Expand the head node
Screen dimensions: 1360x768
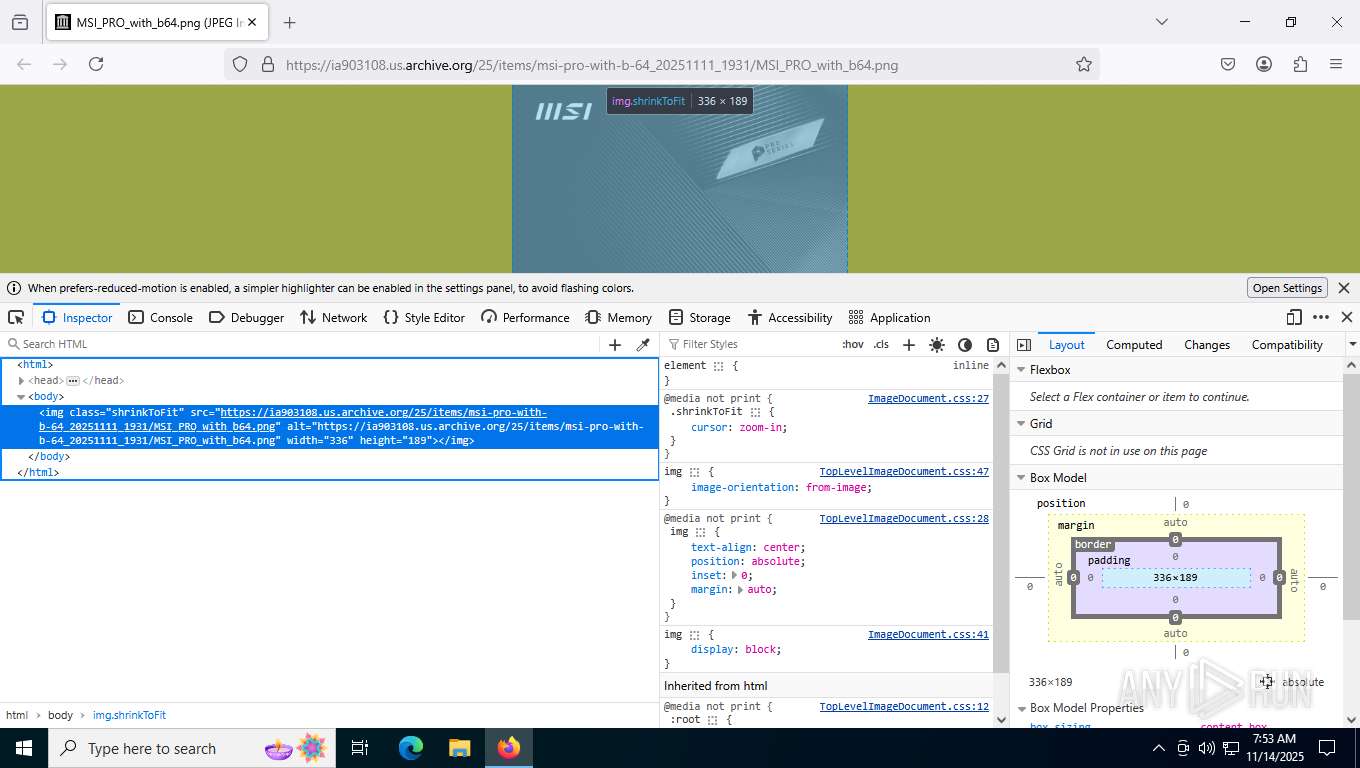pyautogui.click(x=21, y=381)
